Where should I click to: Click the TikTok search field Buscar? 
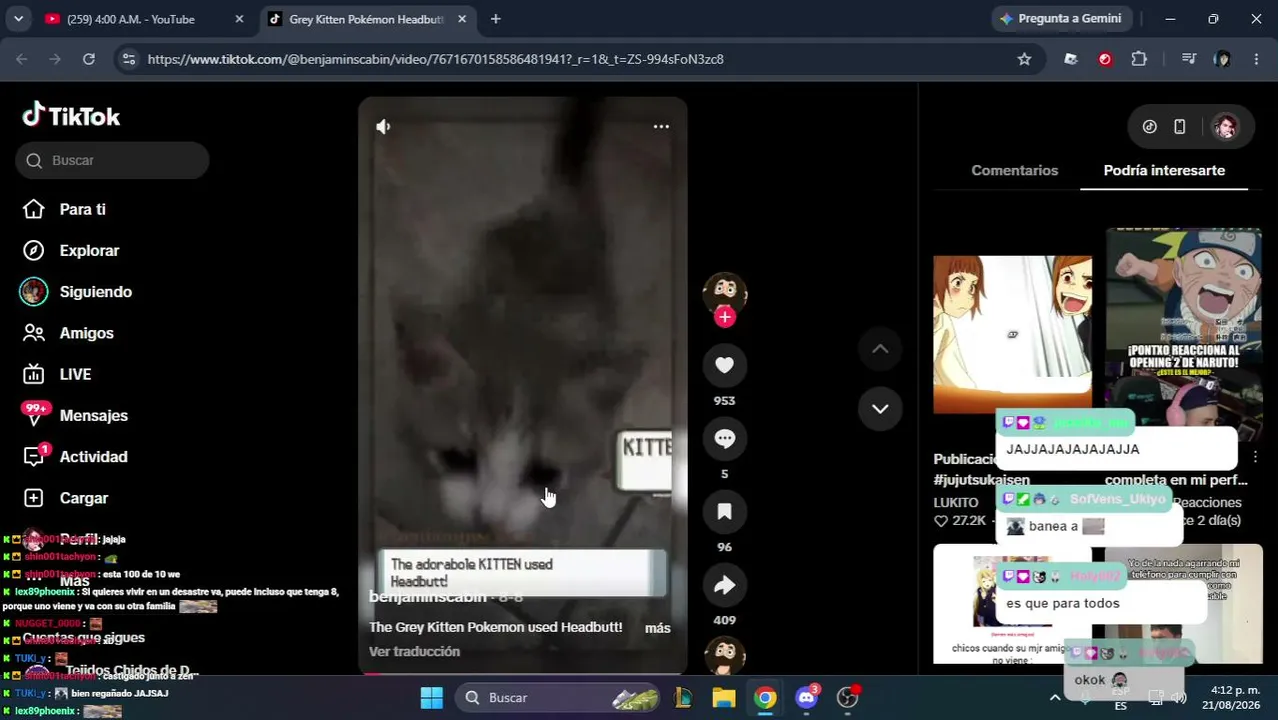112,160
